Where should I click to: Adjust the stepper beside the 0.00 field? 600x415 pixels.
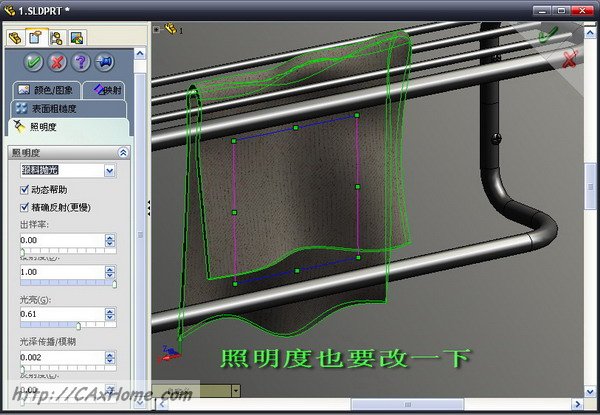click(110, 240)
